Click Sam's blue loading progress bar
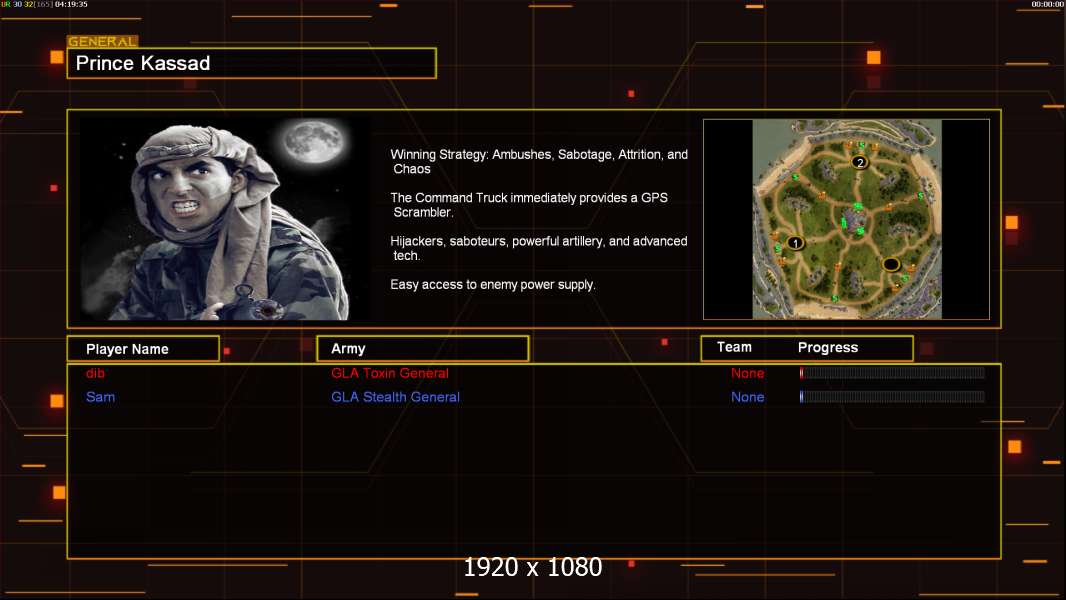 892,396
